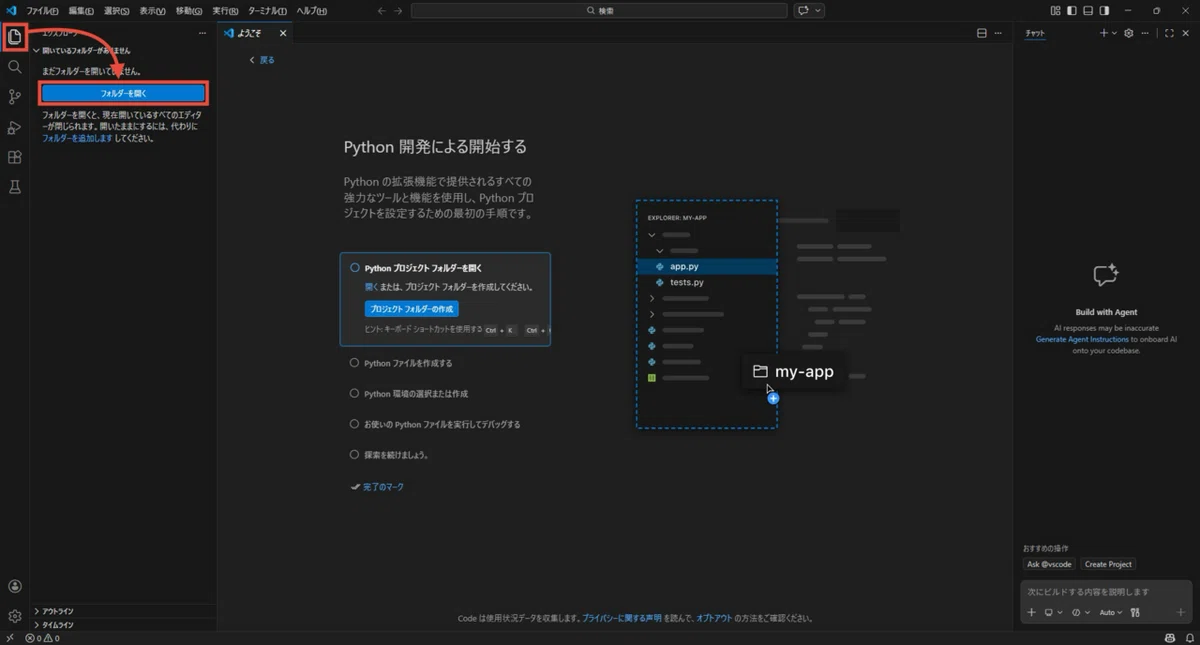Open the Copilot chat icon in title bar
Viewport: 1200px width, 645px height.
click(x=803, y=10)
